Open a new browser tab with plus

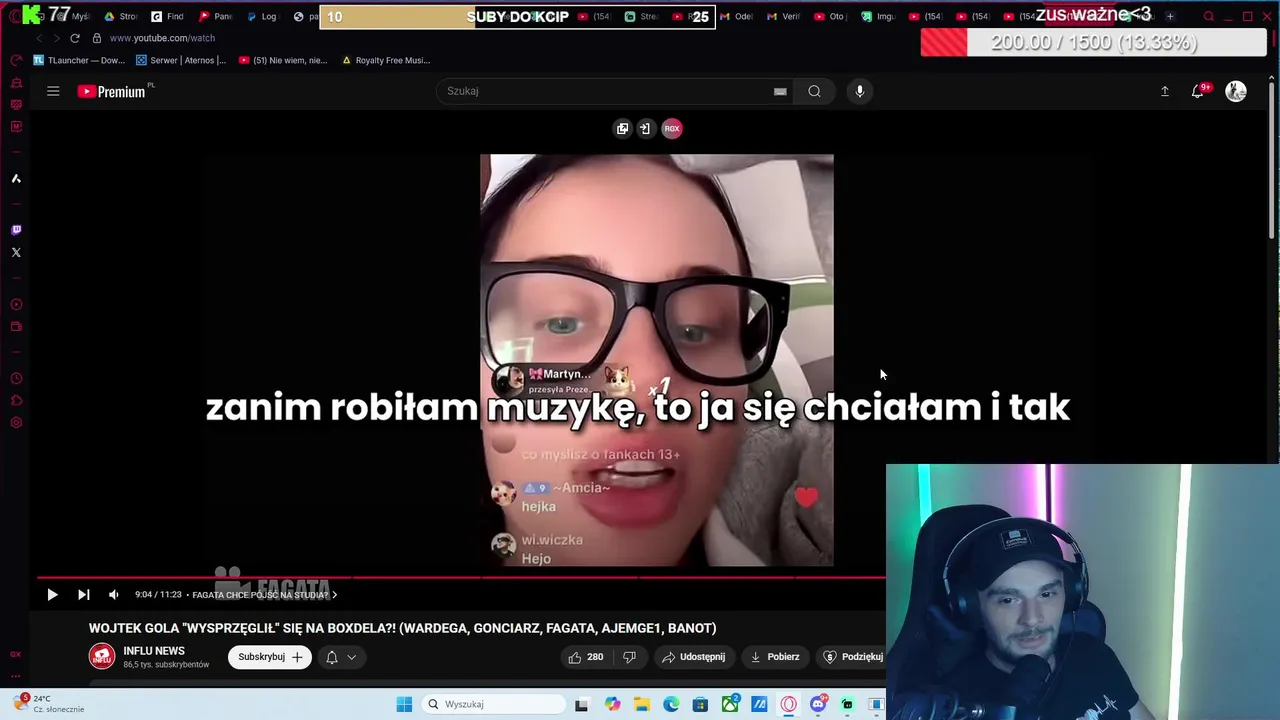tap(1170, 16)
